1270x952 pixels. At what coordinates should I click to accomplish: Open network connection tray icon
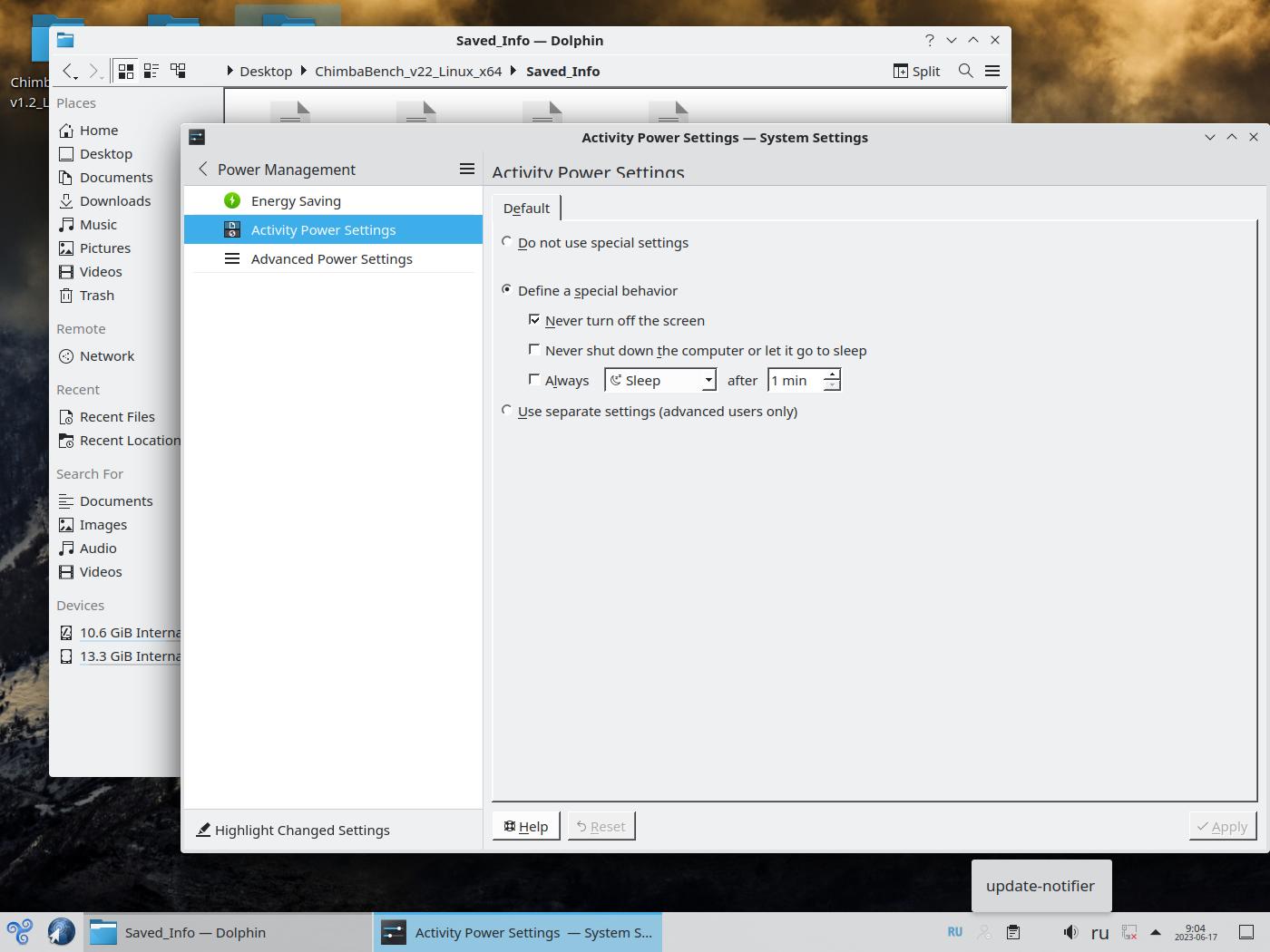[1129, 932]
